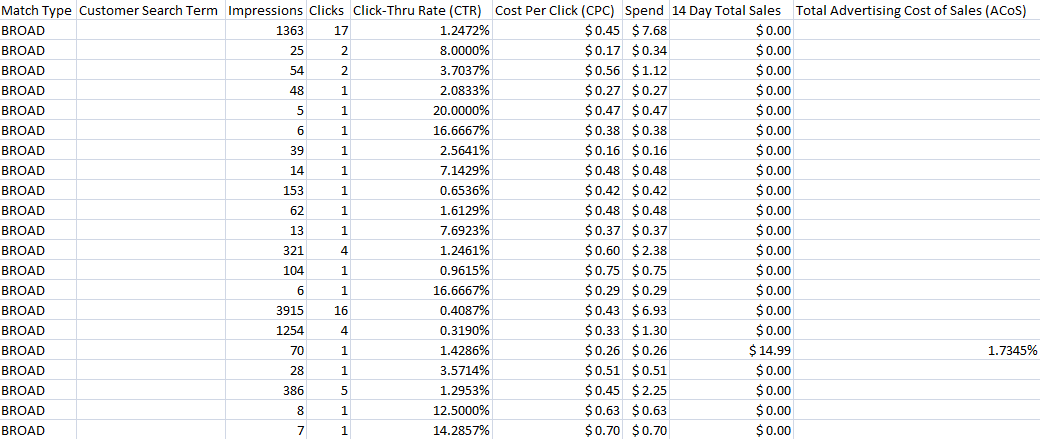Click the Spend column header

645,11
